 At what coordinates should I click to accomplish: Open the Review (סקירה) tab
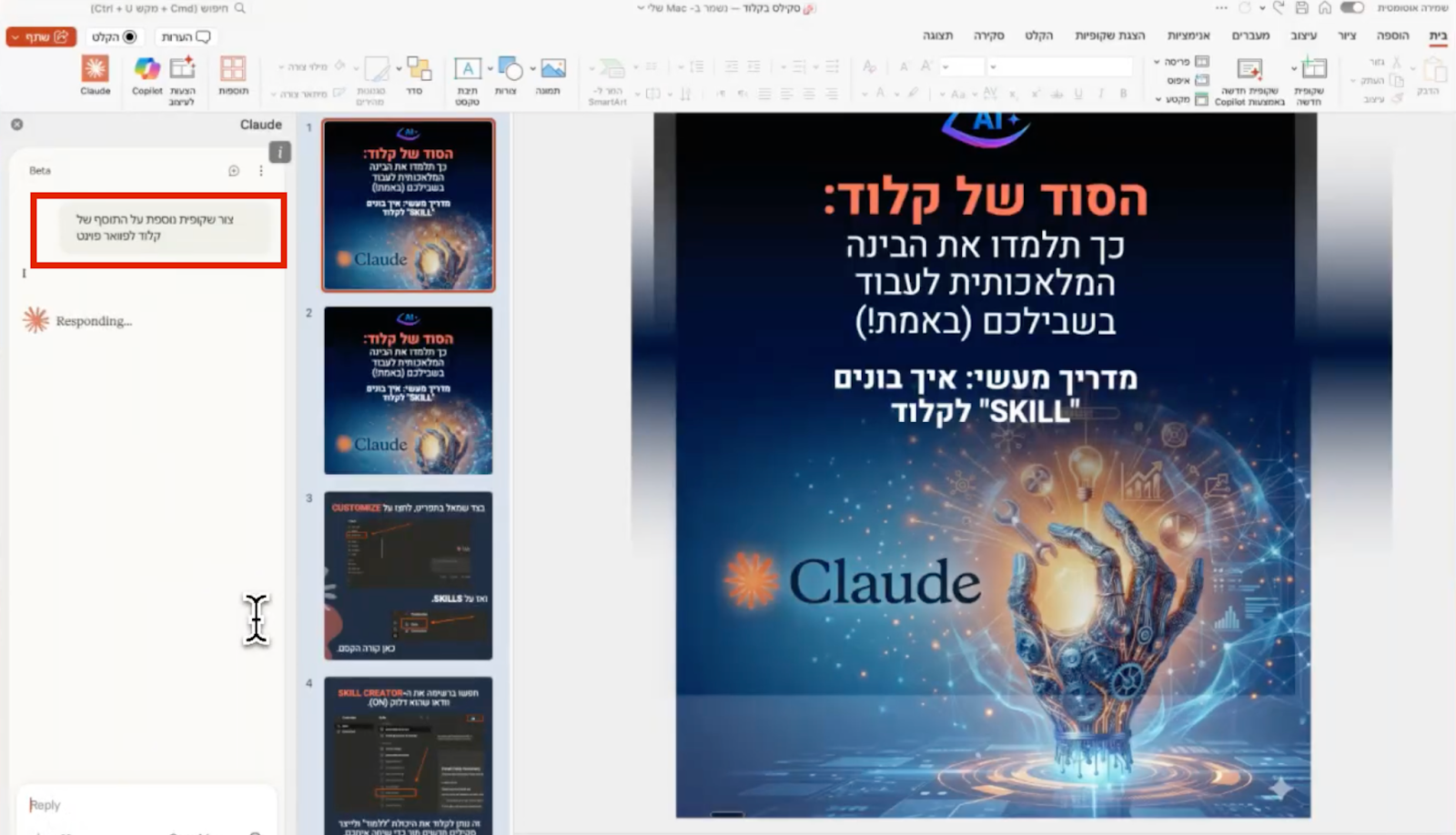tap(988, 35)
